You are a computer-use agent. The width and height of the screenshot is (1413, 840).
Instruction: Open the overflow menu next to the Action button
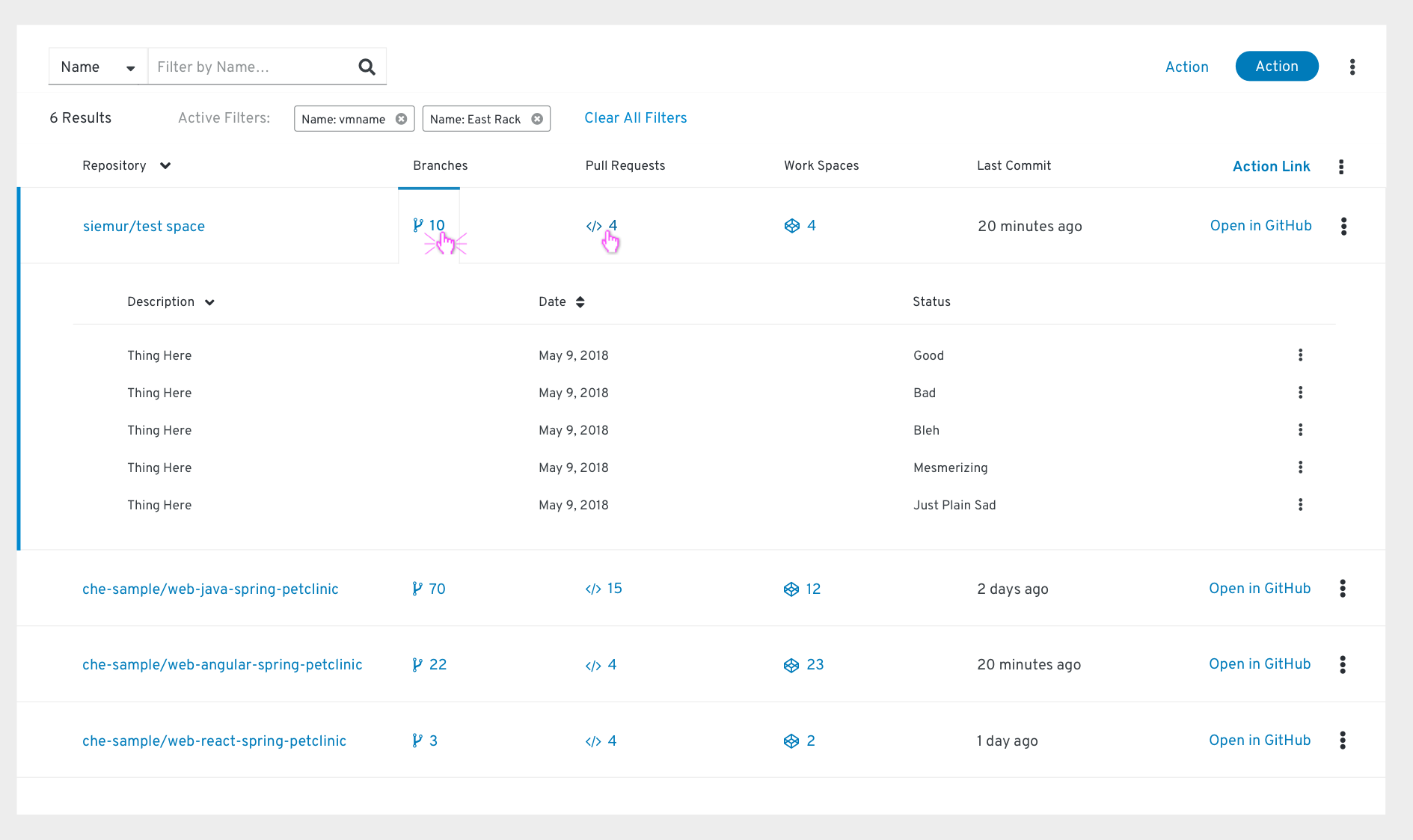pyautogui.click(x=1353, y=67)
